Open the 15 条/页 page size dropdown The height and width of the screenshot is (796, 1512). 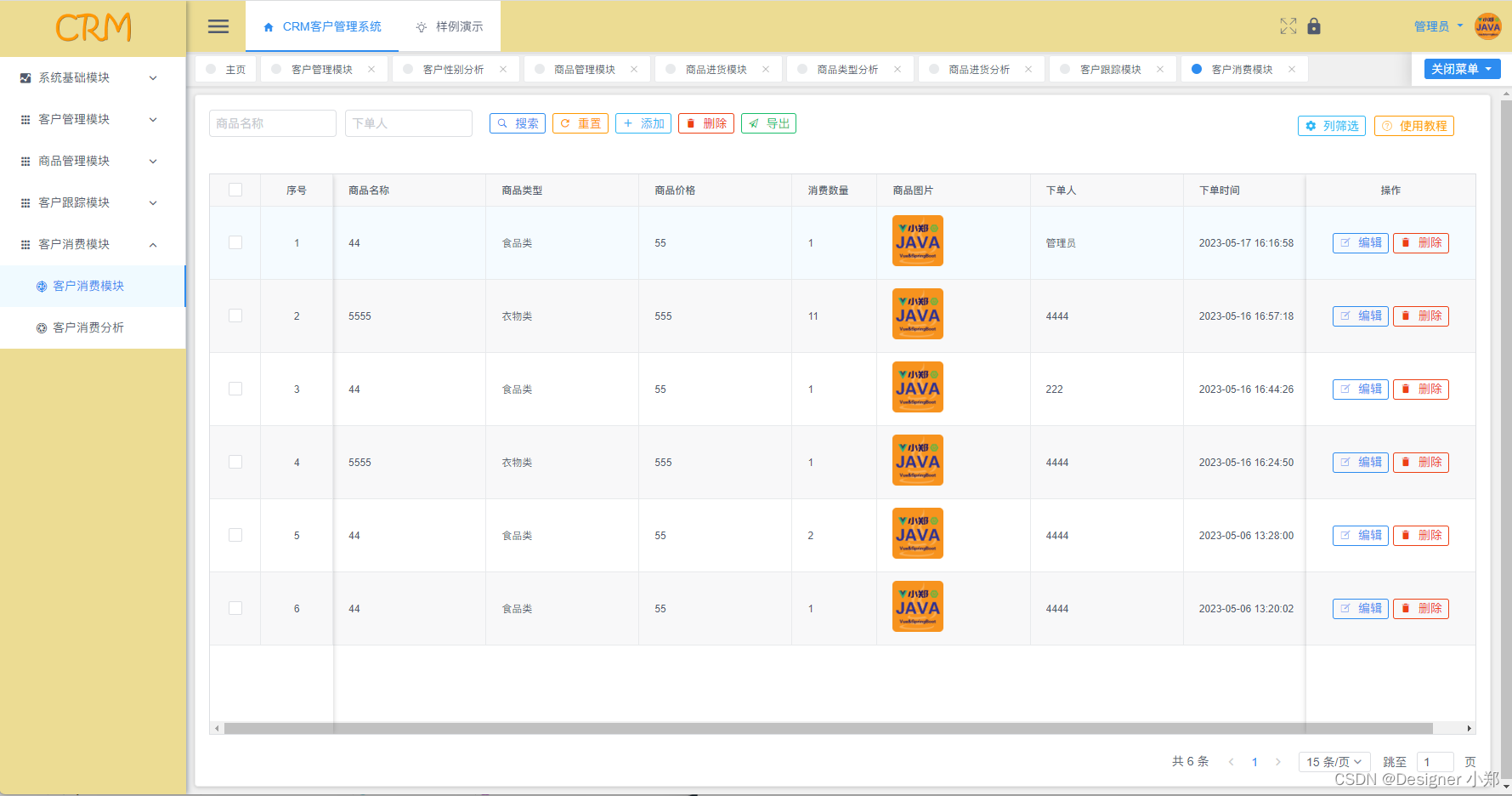pyautogui.click(x=1334, y=762)
